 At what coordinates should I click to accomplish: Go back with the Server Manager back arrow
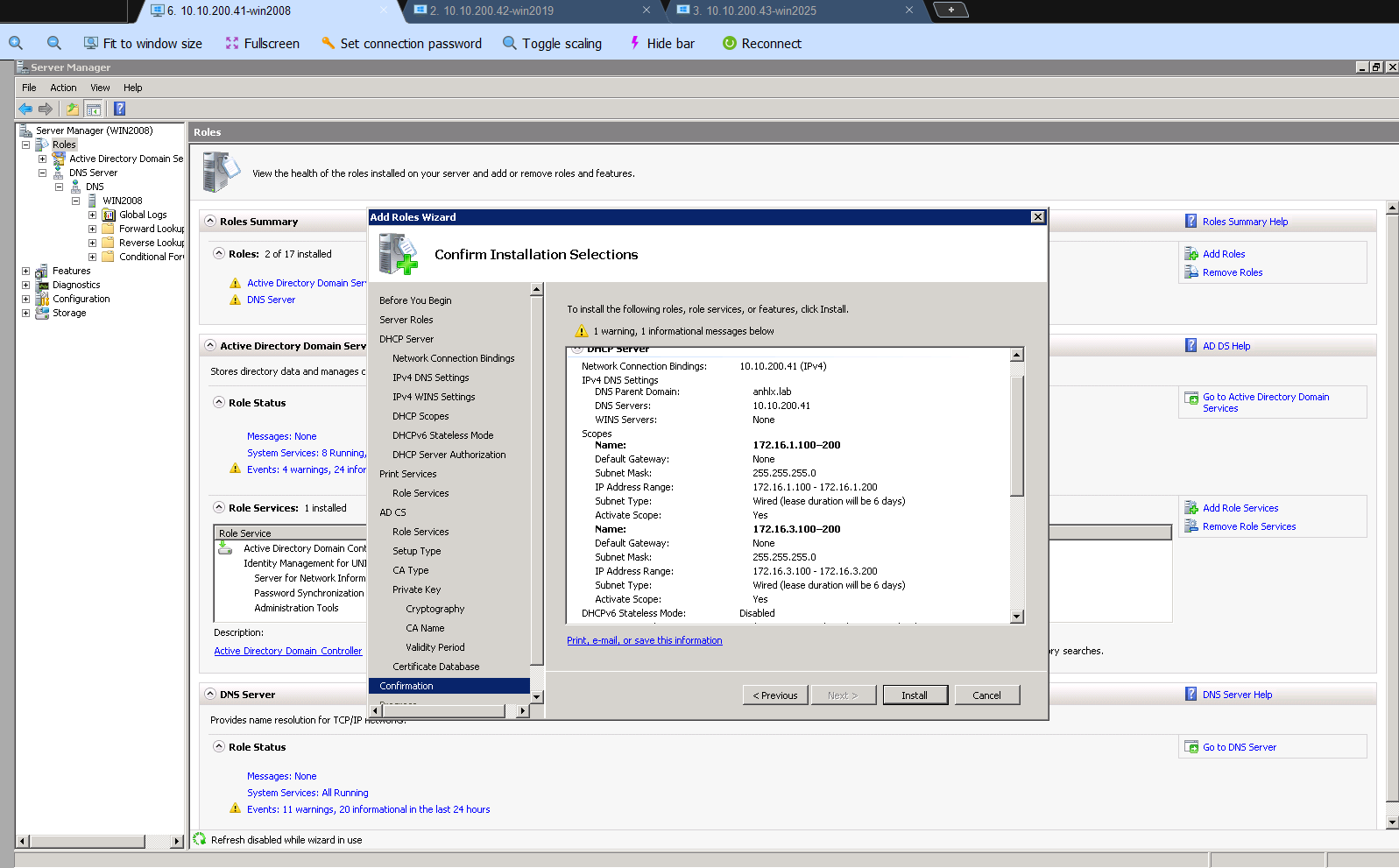25,109
